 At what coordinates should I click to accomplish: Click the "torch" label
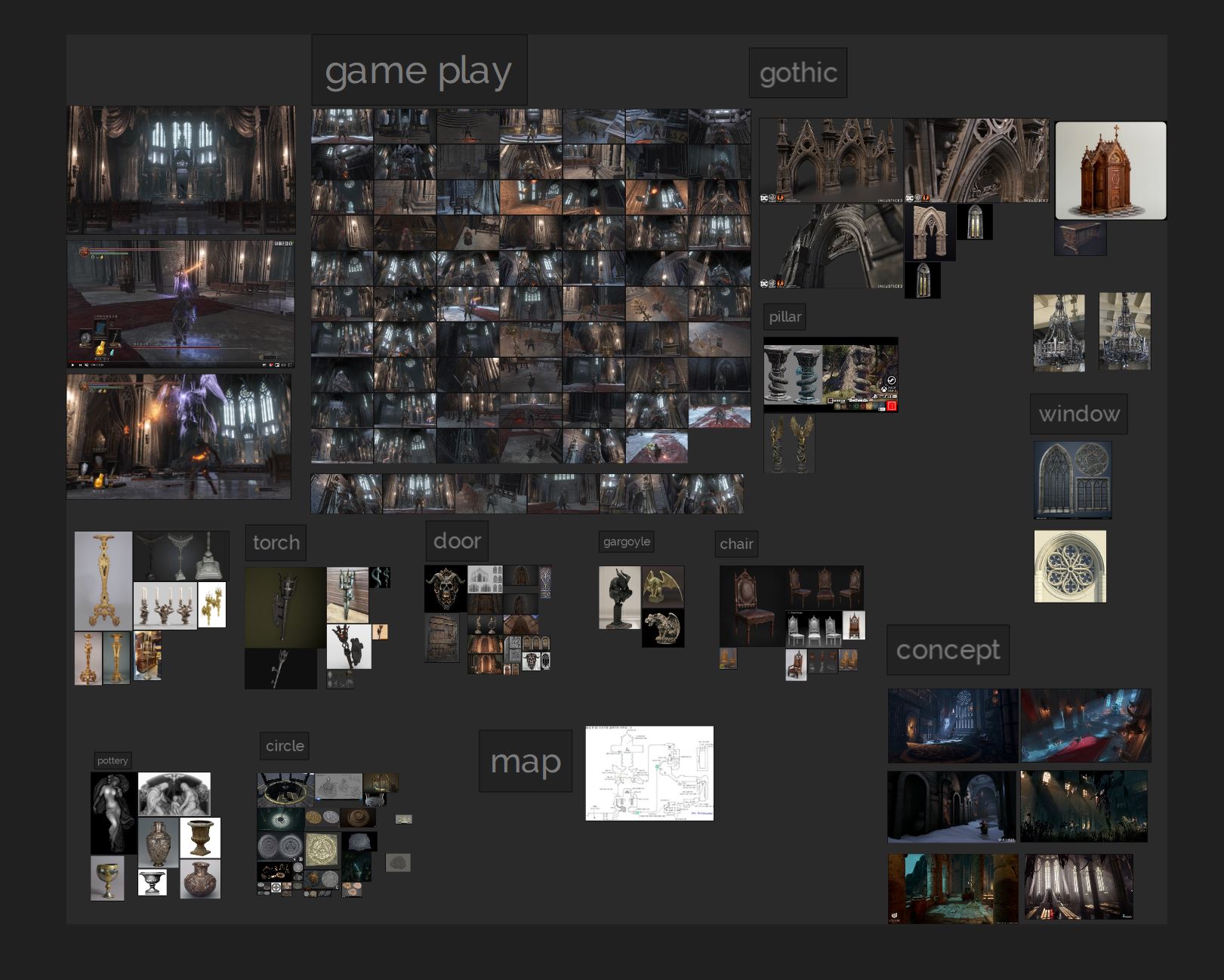pyautogui.click(x=276, y=543)
